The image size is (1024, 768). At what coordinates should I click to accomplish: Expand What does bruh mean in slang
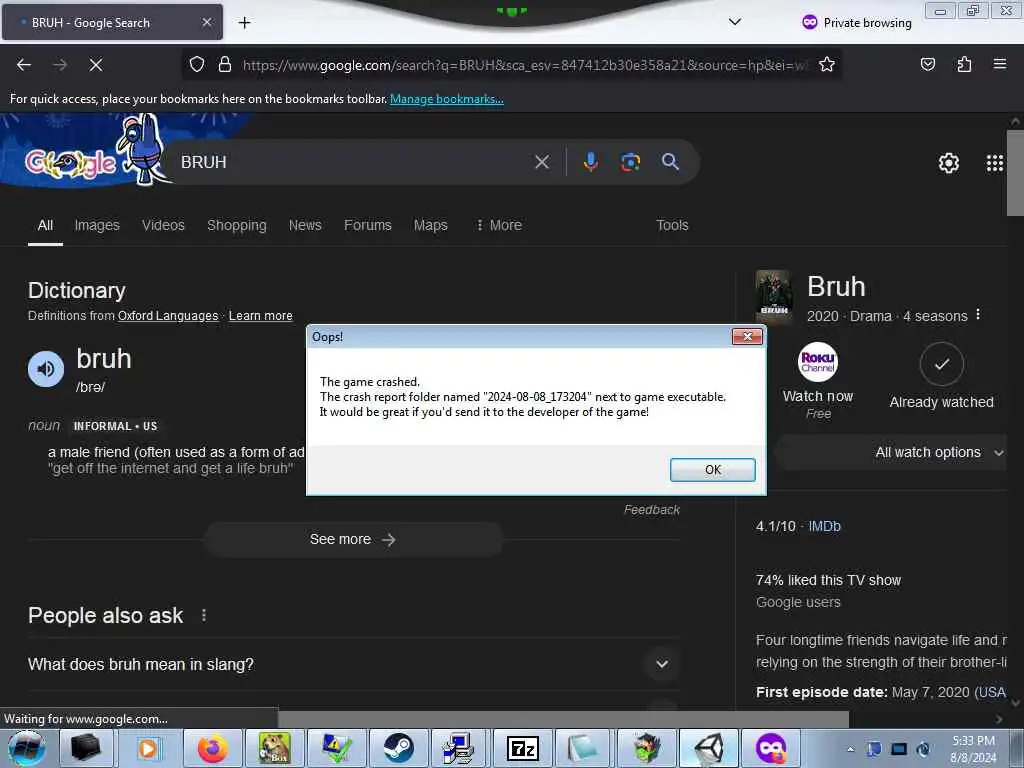point(353,664)
